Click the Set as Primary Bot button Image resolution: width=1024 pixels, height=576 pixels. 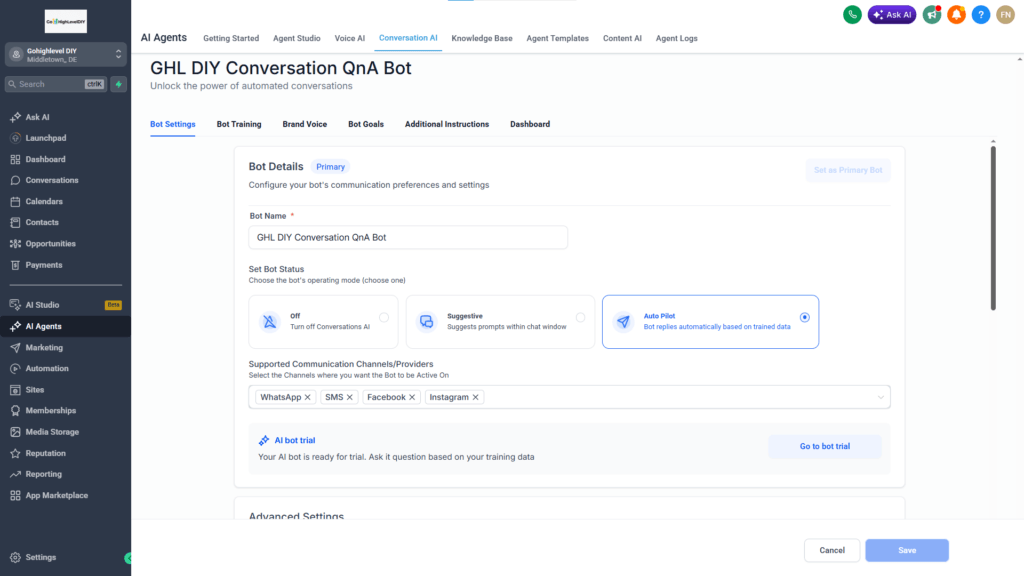pyautogui.click(x=848, y=170)
